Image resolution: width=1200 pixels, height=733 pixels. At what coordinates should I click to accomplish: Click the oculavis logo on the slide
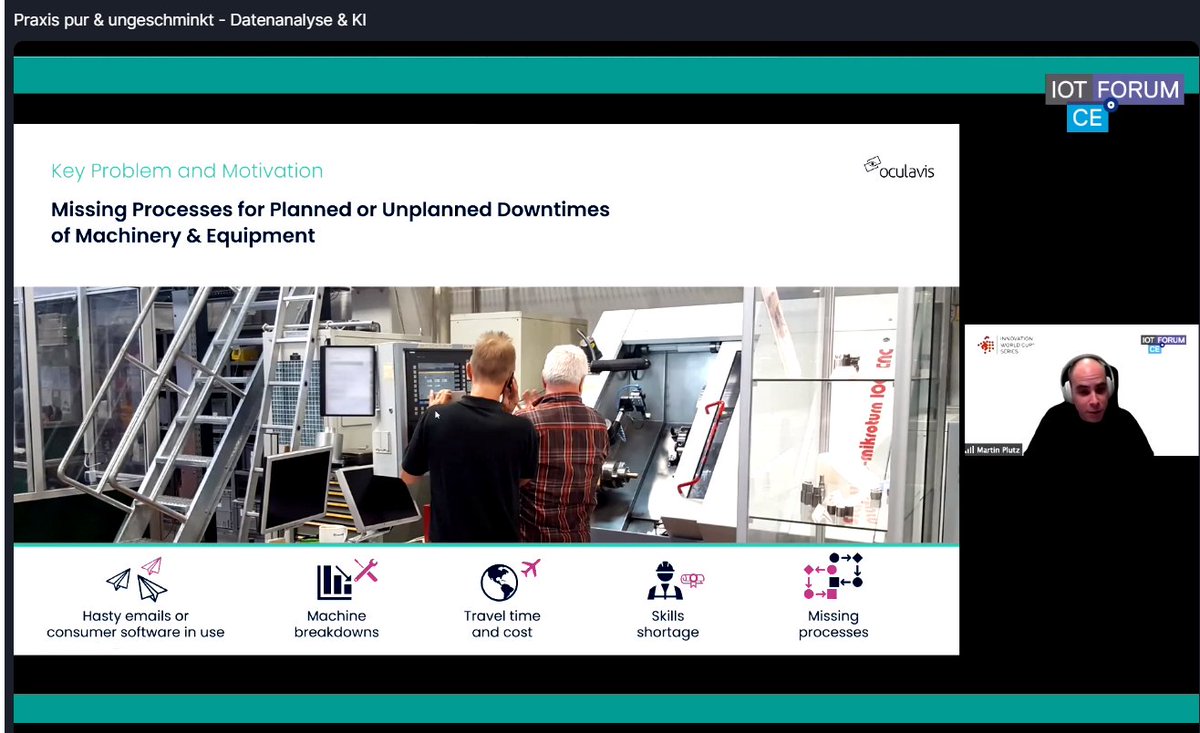click(899, 167)
